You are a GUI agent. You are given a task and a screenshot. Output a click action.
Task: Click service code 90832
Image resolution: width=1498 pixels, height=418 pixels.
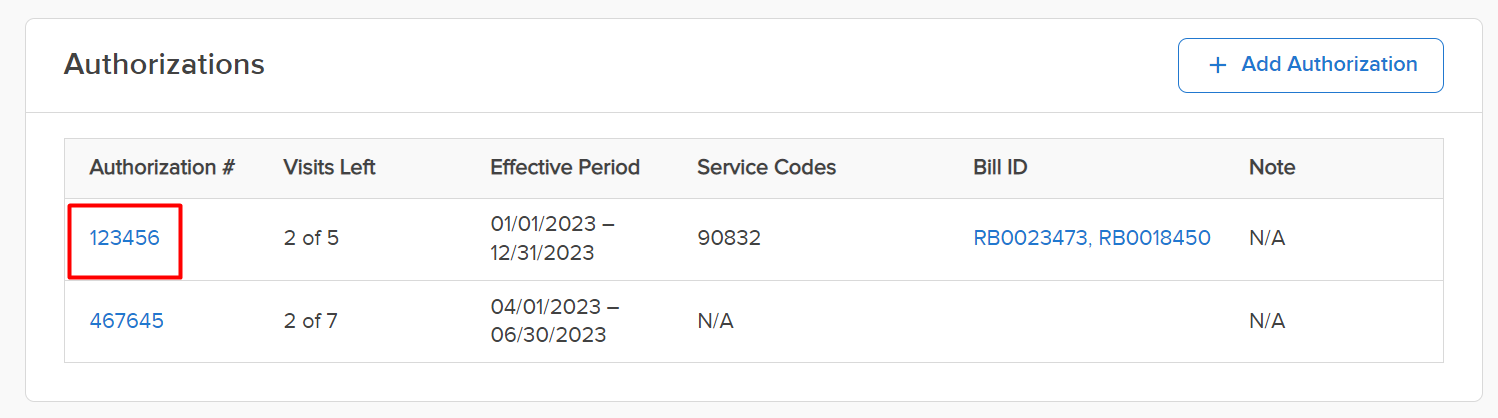(x=729, y=239)
